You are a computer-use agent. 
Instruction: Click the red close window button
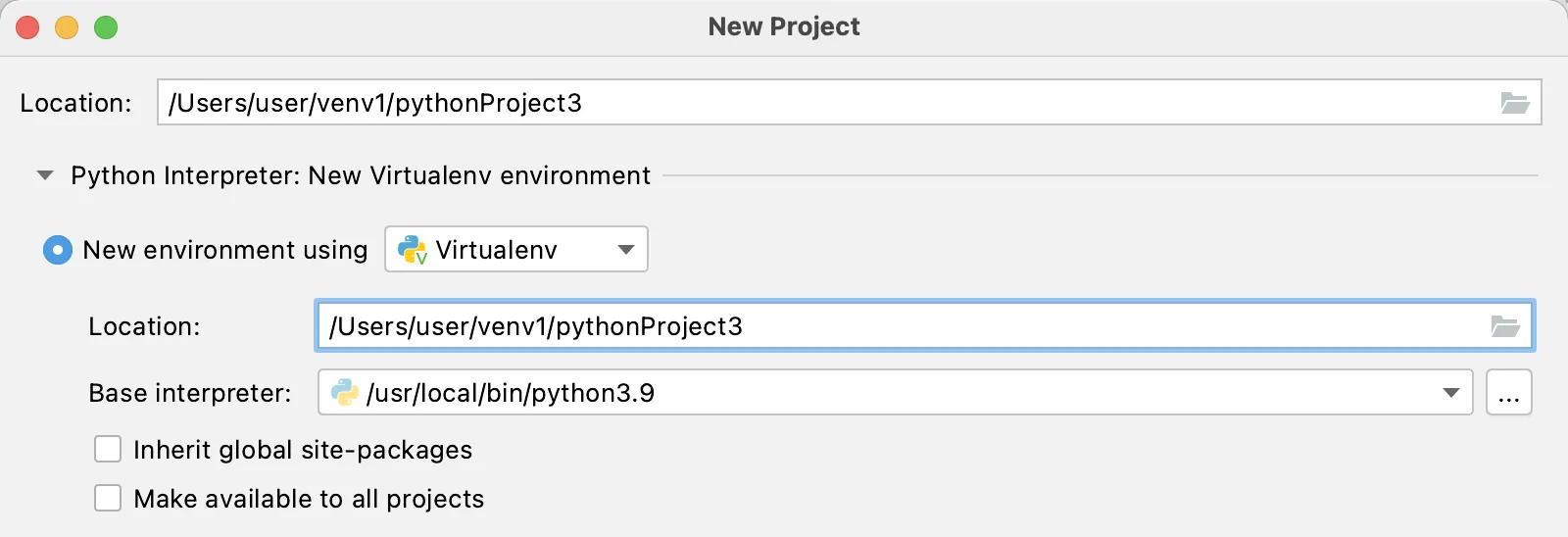pyautogui.click(x=27, y=27)
